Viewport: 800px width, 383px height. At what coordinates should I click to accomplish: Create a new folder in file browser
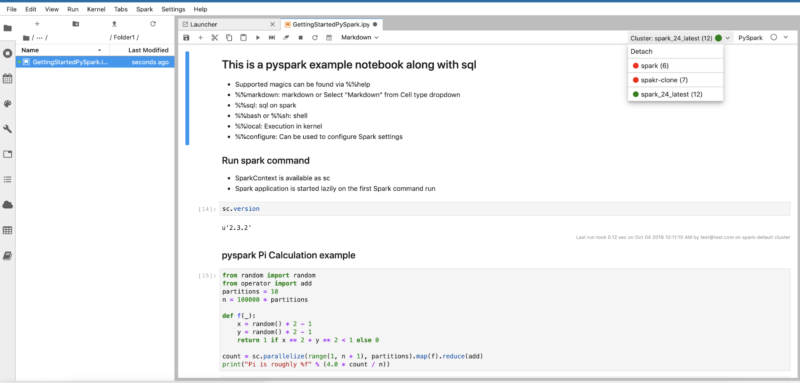tap(76, 24)
